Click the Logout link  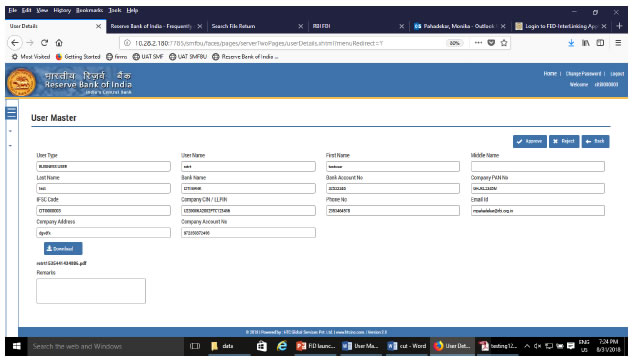coord(617,73)
